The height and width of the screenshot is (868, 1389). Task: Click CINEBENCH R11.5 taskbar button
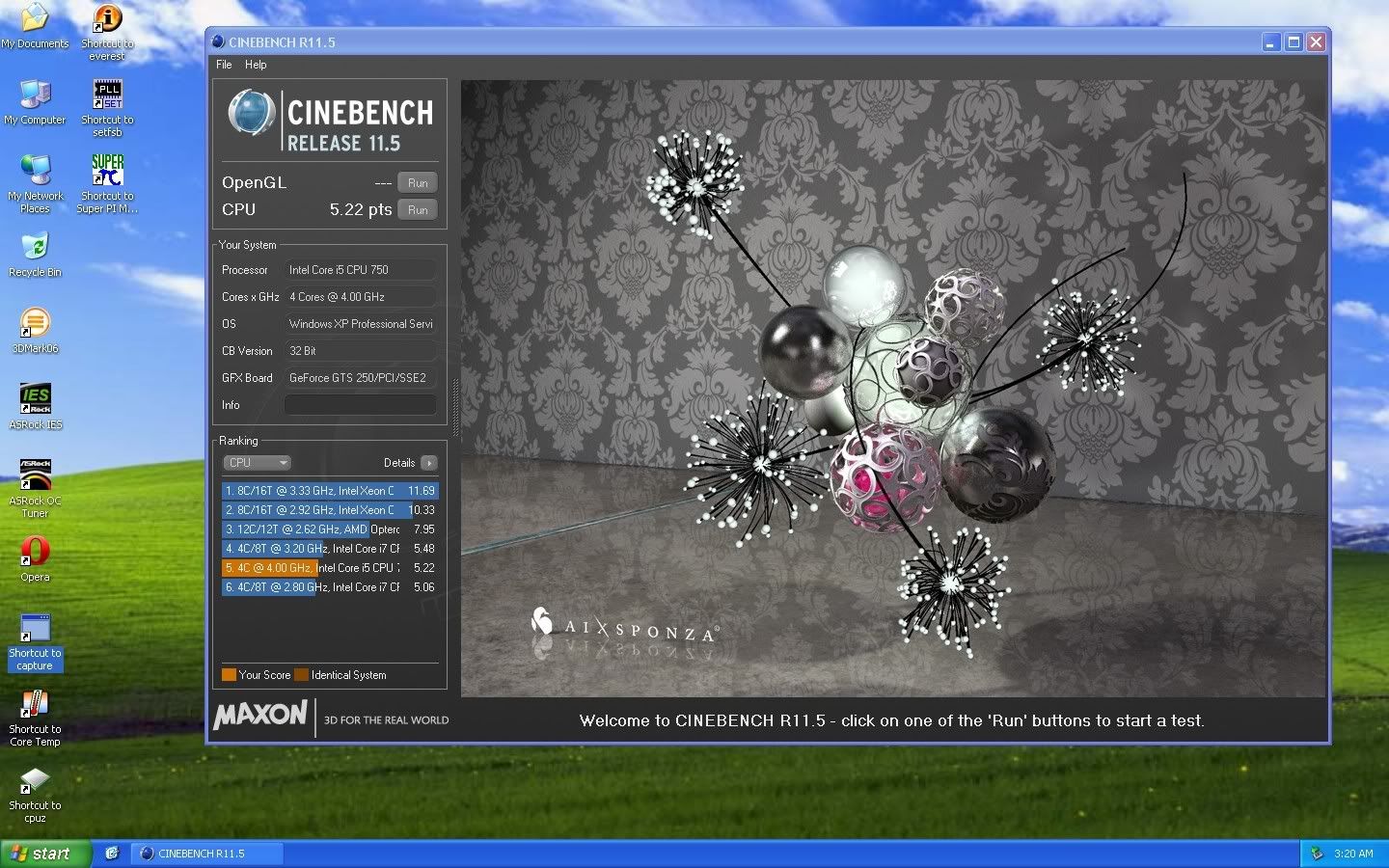tap(207, 854)
